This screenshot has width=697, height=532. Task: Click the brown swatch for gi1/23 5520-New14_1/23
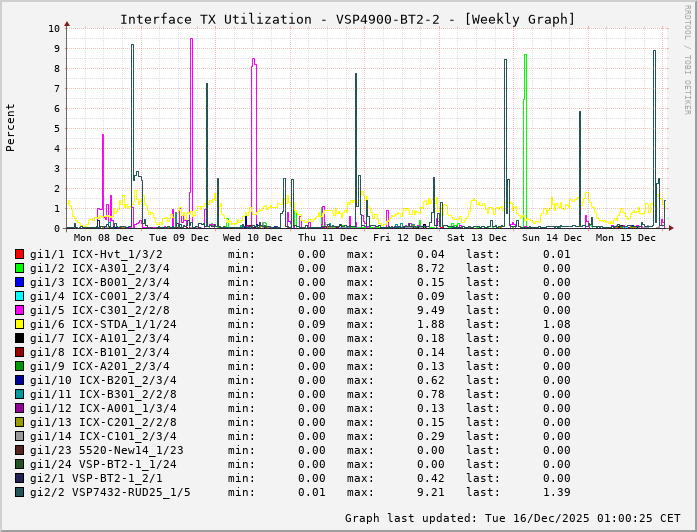(x=19, y=450)
